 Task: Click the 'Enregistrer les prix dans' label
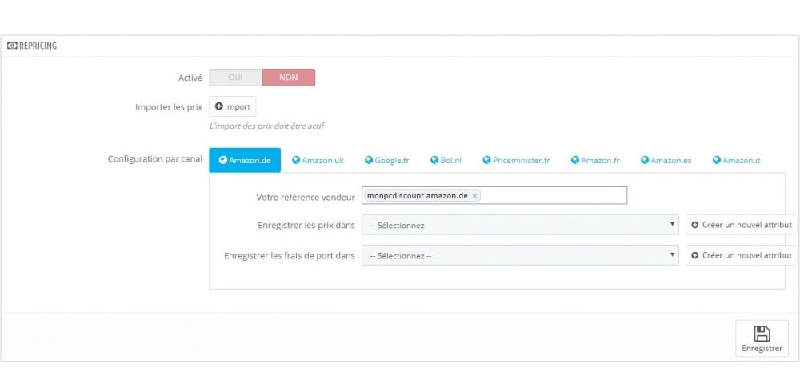click(x=306, y=225)
